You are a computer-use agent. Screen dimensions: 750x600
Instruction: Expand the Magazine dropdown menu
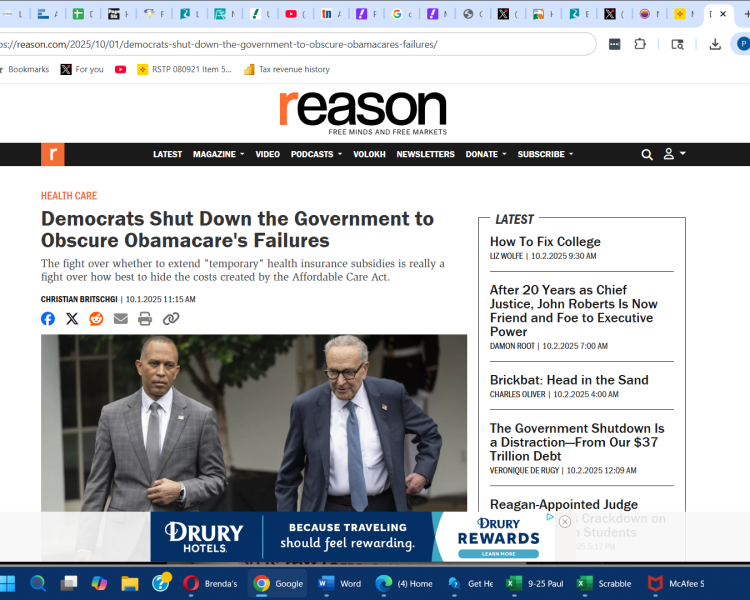217,155
